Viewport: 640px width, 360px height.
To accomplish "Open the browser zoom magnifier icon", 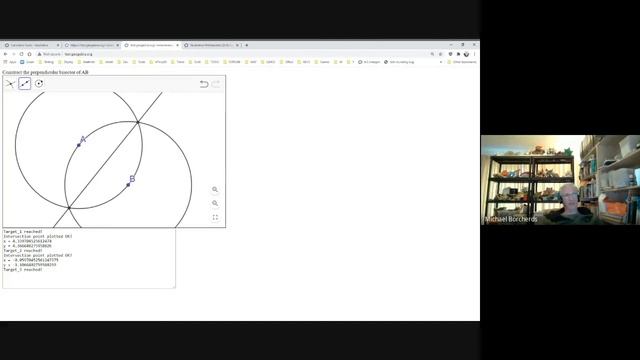I will 432,54.
